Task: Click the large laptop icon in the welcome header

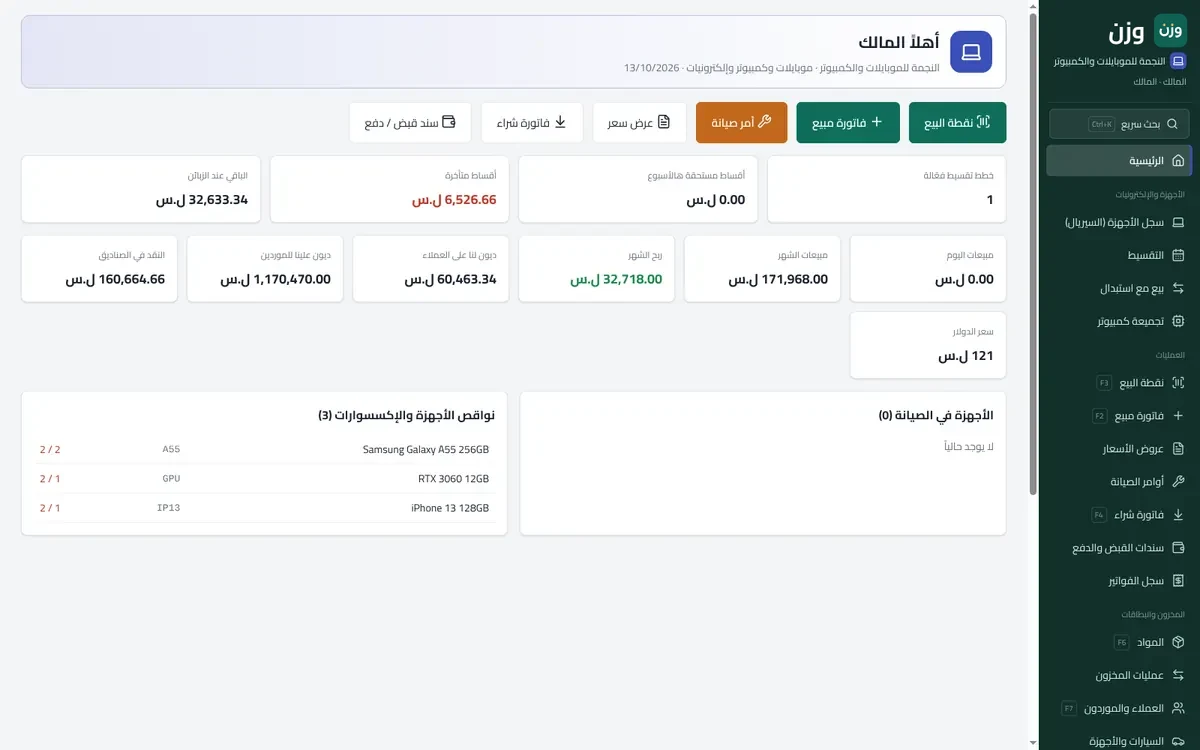Action: pyautogui.click(x=971, y=52)
